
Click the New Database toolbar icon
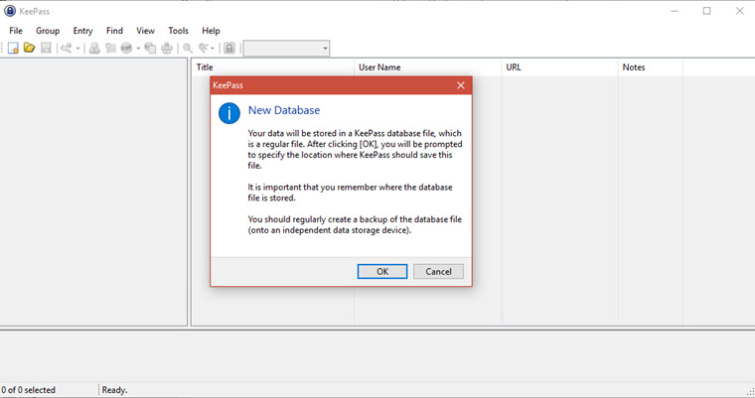(x=13, y=48)
